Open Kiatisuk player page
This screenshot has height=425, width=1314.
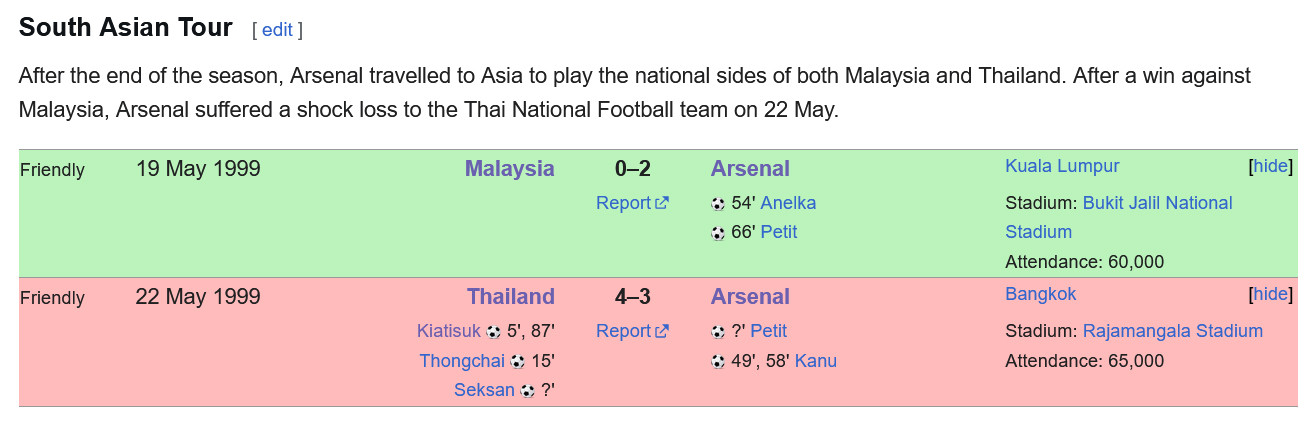coord(449,331)
